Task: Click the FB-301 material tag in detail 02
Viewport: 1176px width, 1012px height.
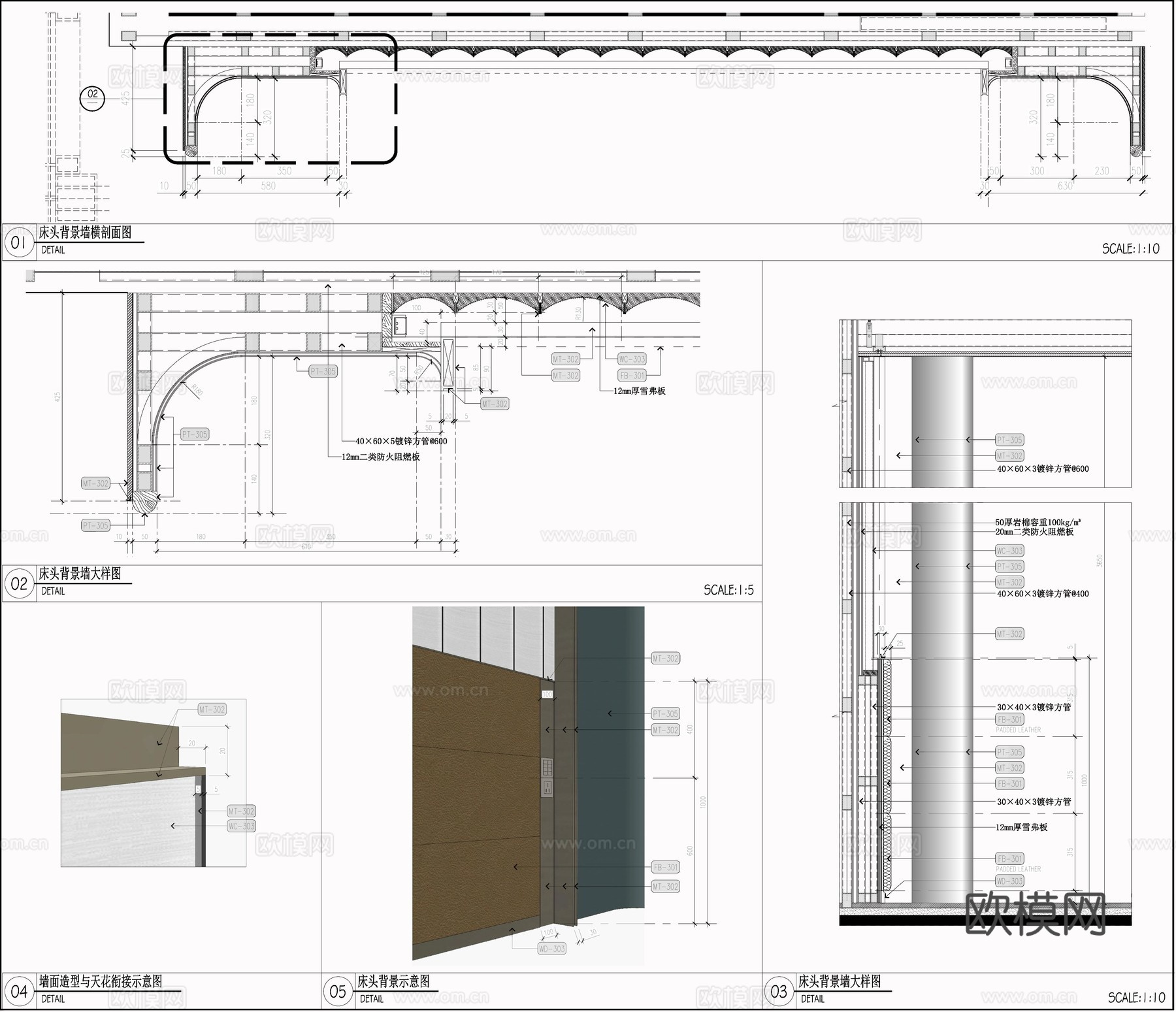Action: point(632,375)
